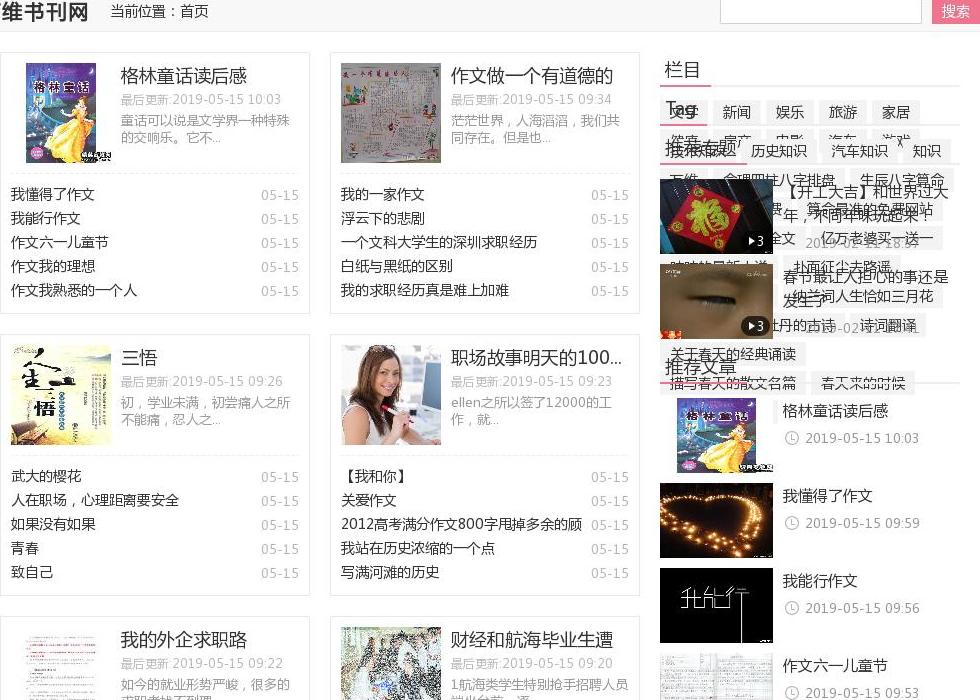Open the 三悟 book cover thumbnail
This screenshot has height=700, width=980.
(61, 394)
